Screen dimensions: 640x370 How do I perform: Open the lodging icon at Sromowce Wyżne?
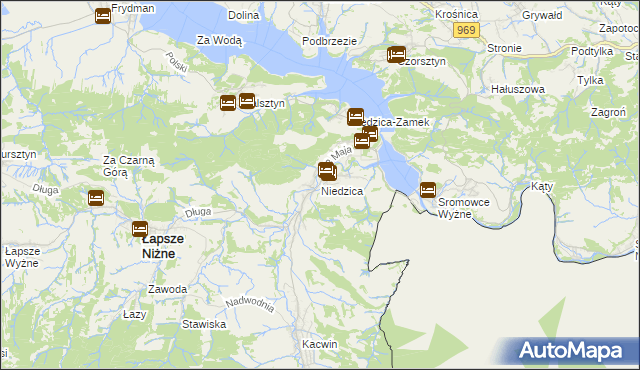tap(428, 190)
